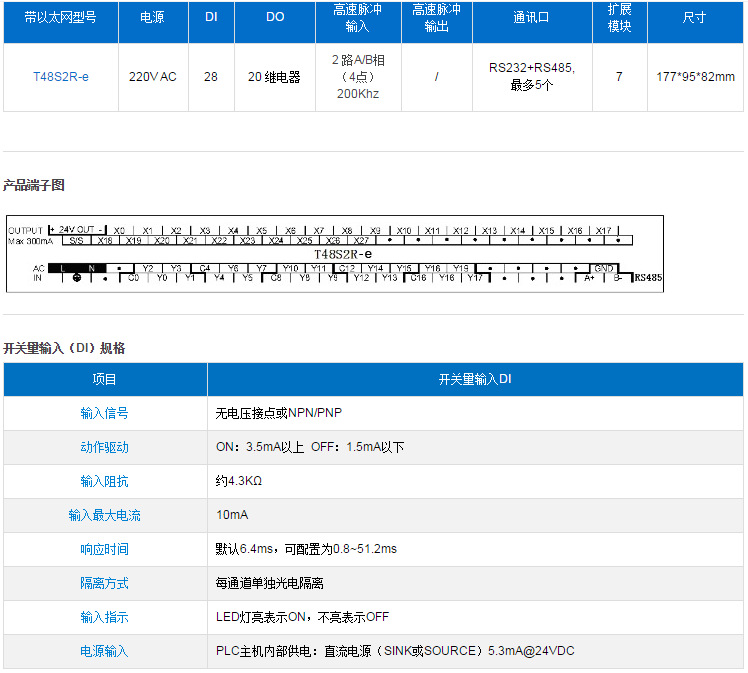The image size is (748, 673).
Task: Click the 电源输入 row label
Action: pos(104,651)
